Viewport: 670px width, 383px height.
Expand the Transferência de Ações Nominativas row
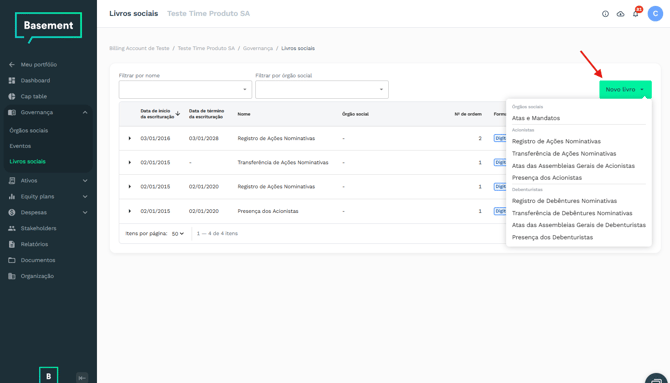coord(129,162)
